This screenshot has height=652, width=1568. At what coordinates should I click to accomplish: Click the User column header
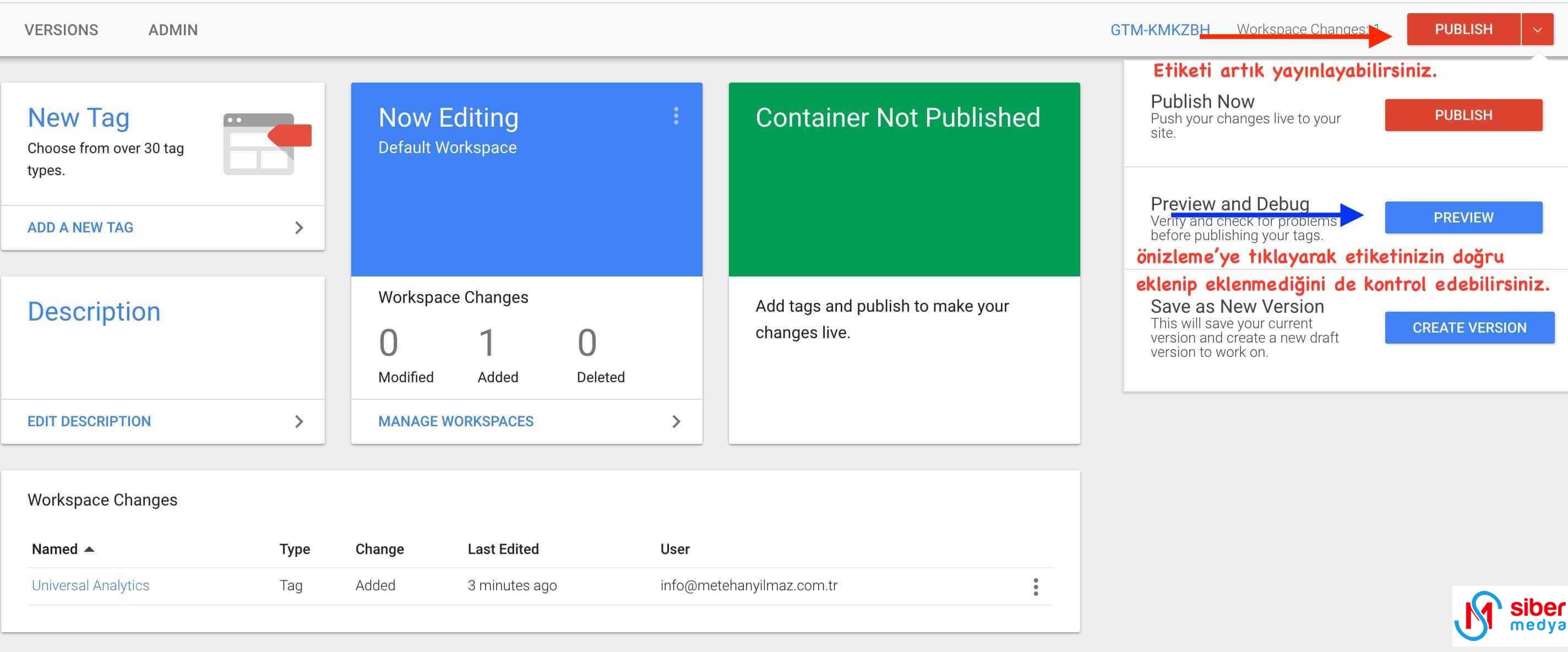tap(674, 549)
